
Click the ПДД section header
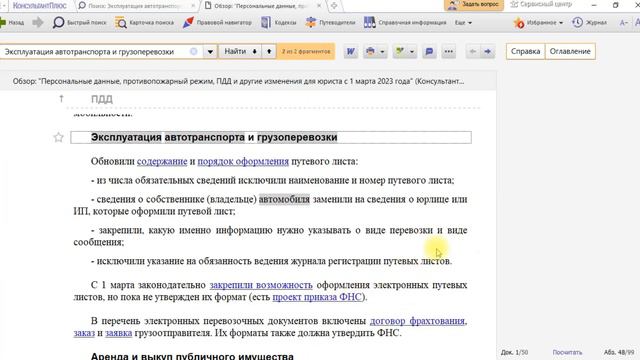click(102, 99)
